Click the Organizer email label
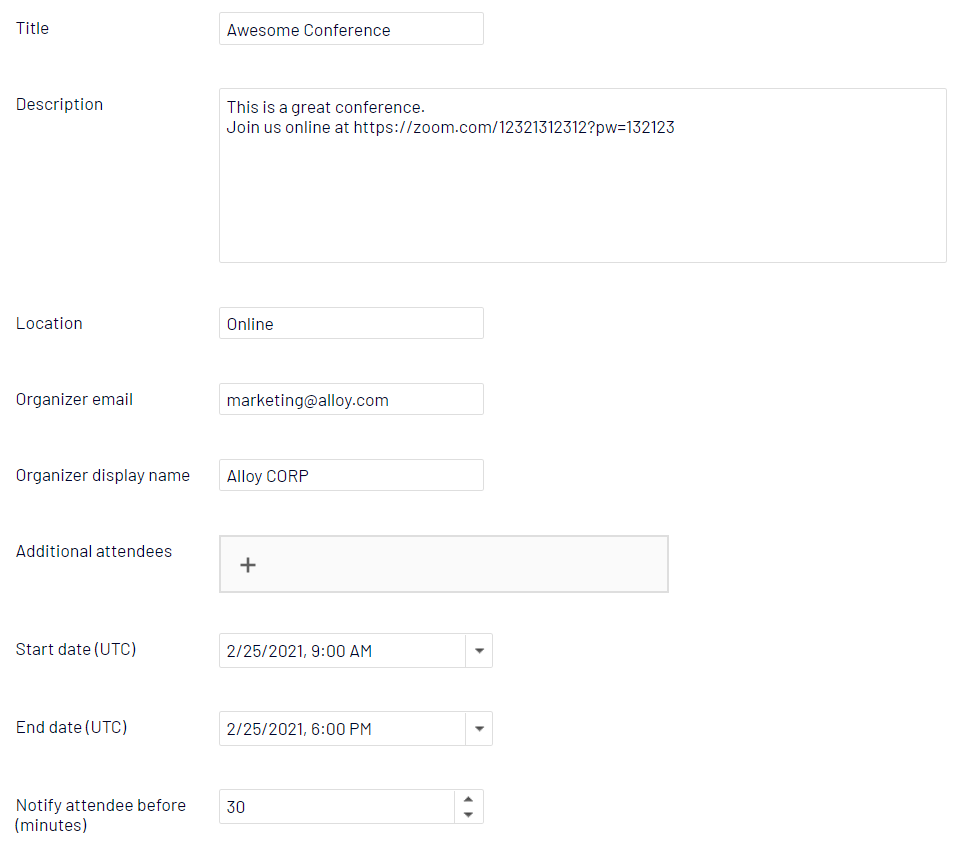955x860 pixels. click(74, 399)
